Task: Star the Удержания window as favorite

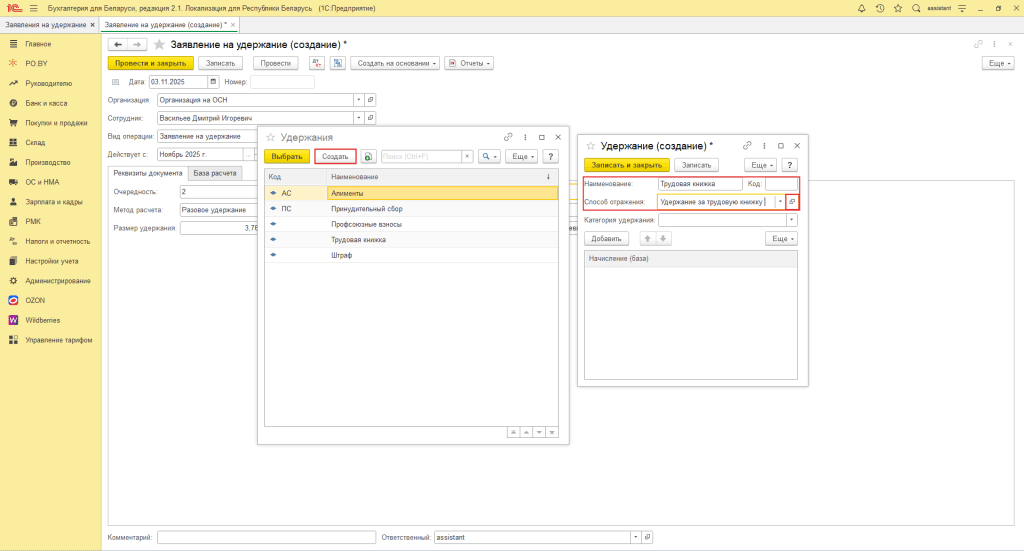Action: [x=270, y=137]
